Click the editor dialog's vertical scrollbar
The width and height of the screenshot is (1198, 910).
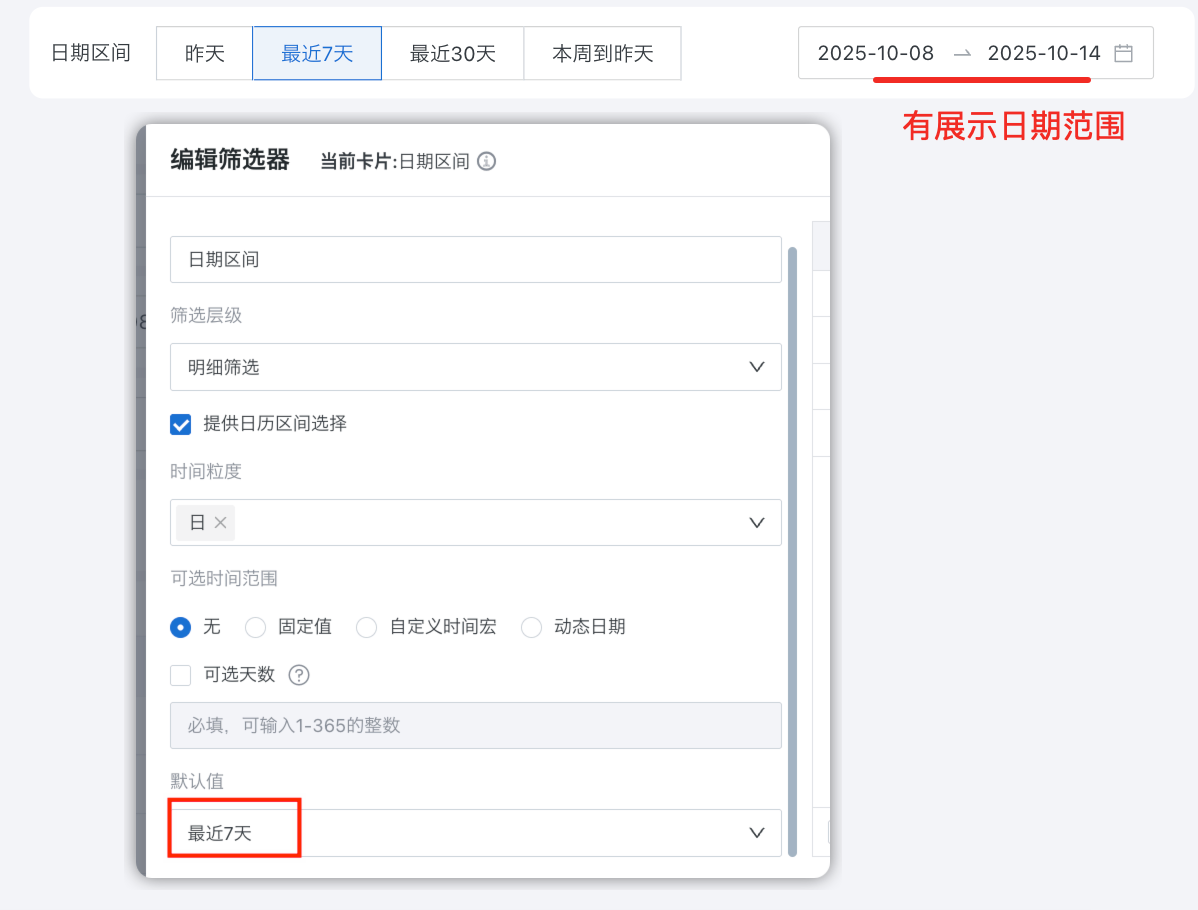[x=793, y=550]
